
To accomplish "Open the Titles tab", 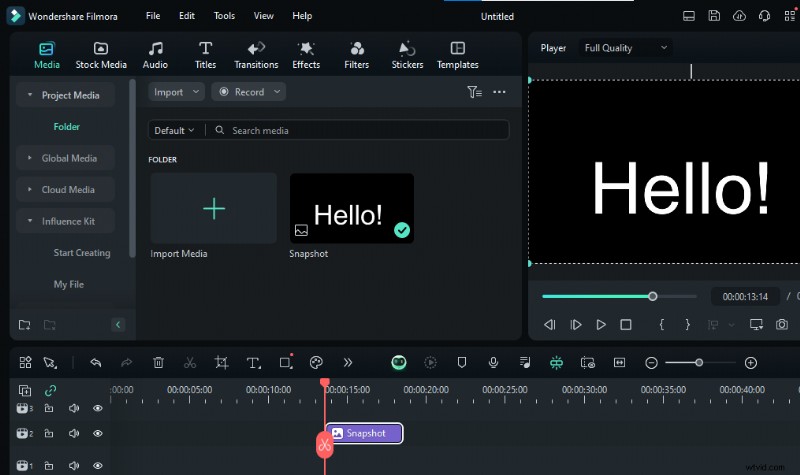I will 205,55.
